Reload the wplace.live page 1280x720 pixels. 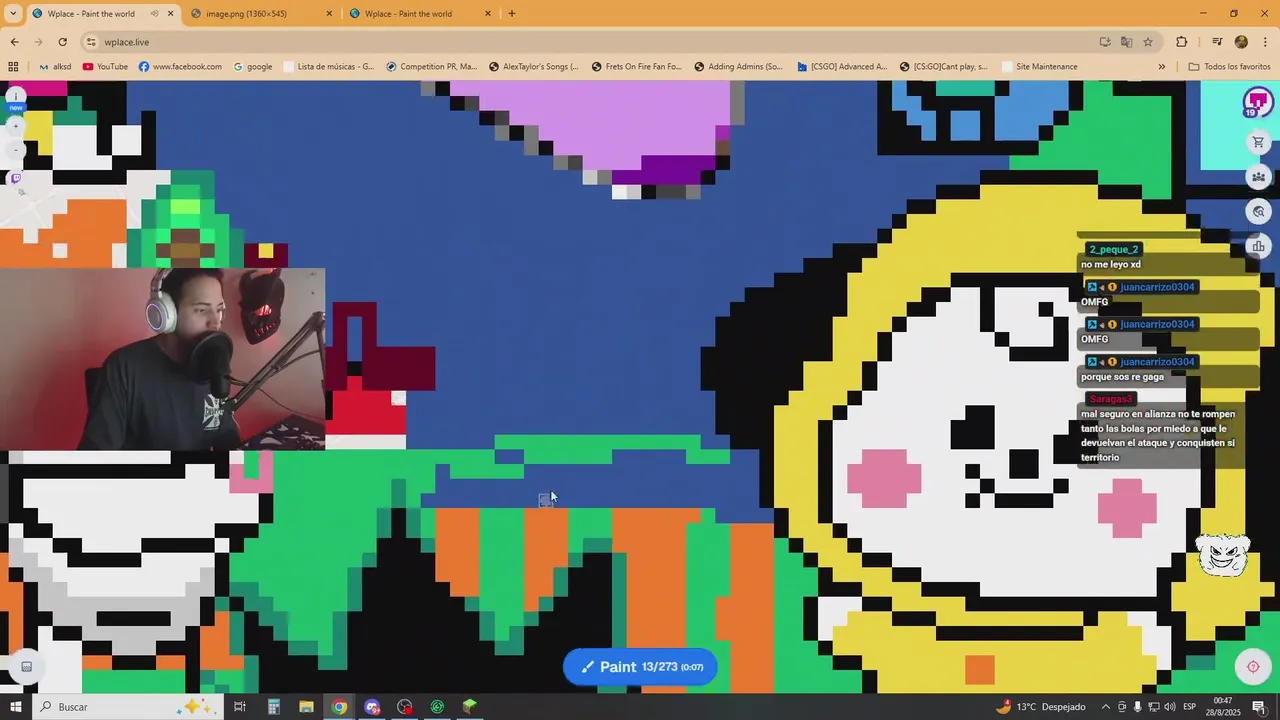[x=62, y=42]
